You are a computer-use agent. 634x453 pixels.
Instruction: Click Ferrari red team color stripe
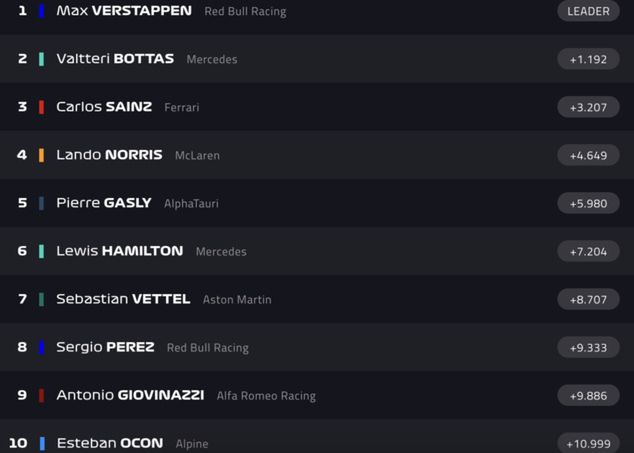tap(41, 107)
